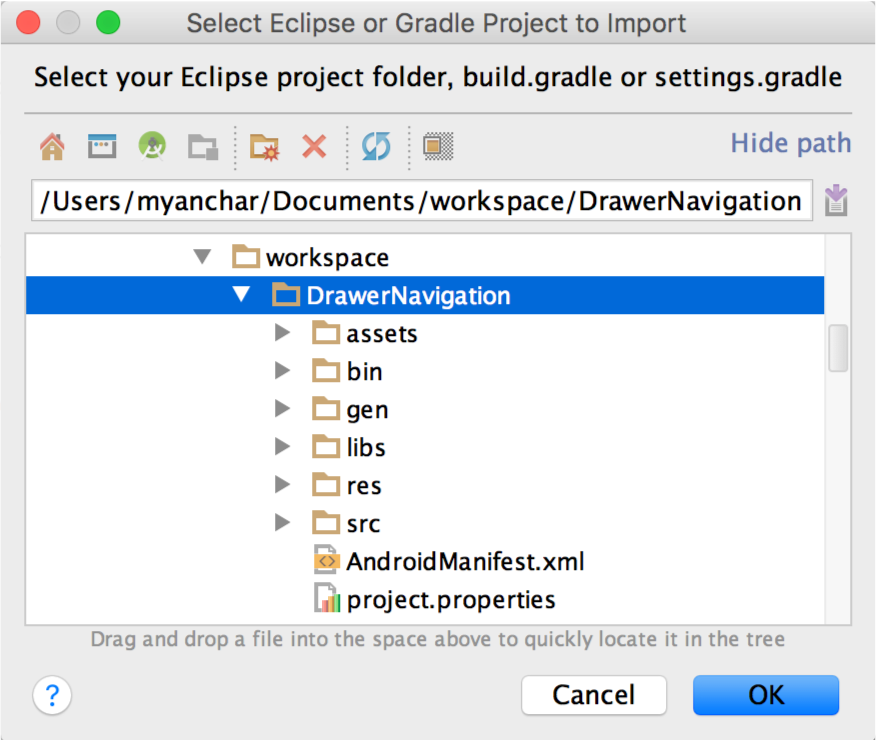The width and height of the screenshot is (876, 740).
Task: Open help via the question mark icon
Action: (52, 695)
